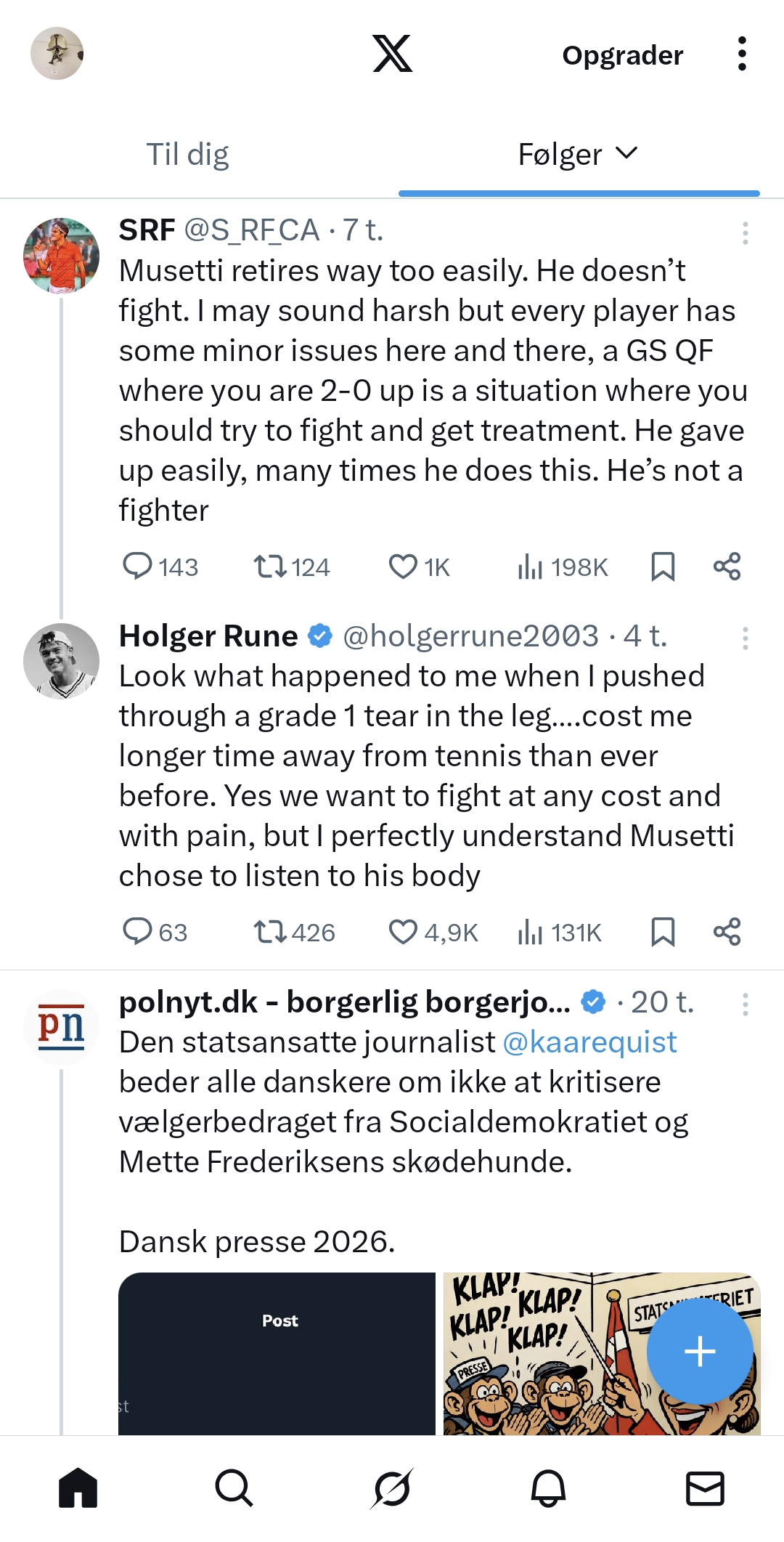Viewport: 784px width, 1542px height.
Task: Repost the SRF Musetti post
Action: click(x=271, y=567)
